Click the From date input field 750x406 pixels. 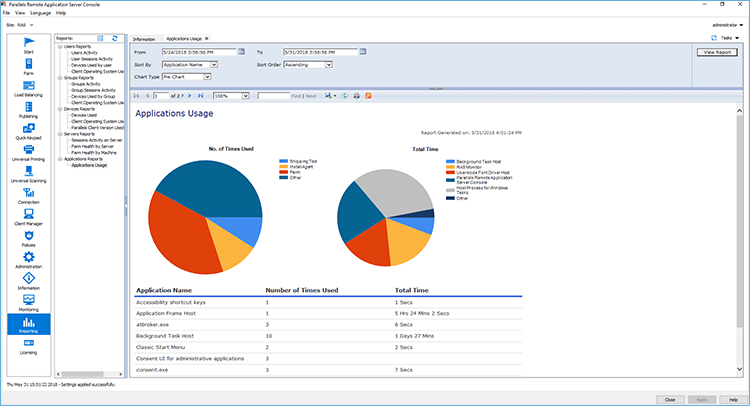[199, 52]
